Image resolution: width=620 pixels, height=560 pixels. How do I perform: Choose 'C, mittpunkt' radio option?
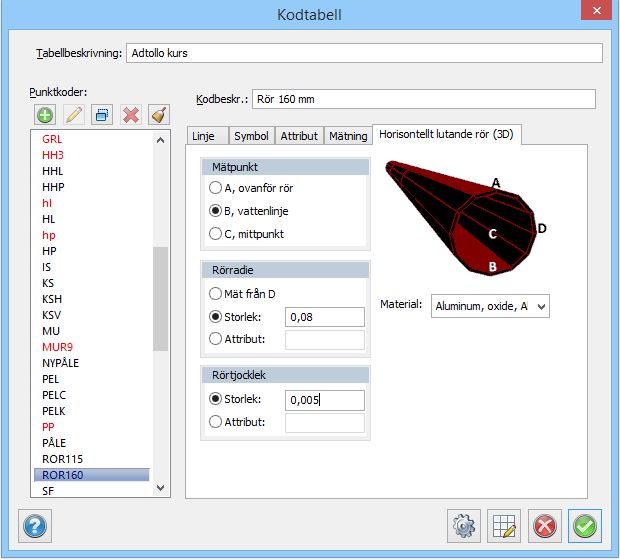coord(215,234)
